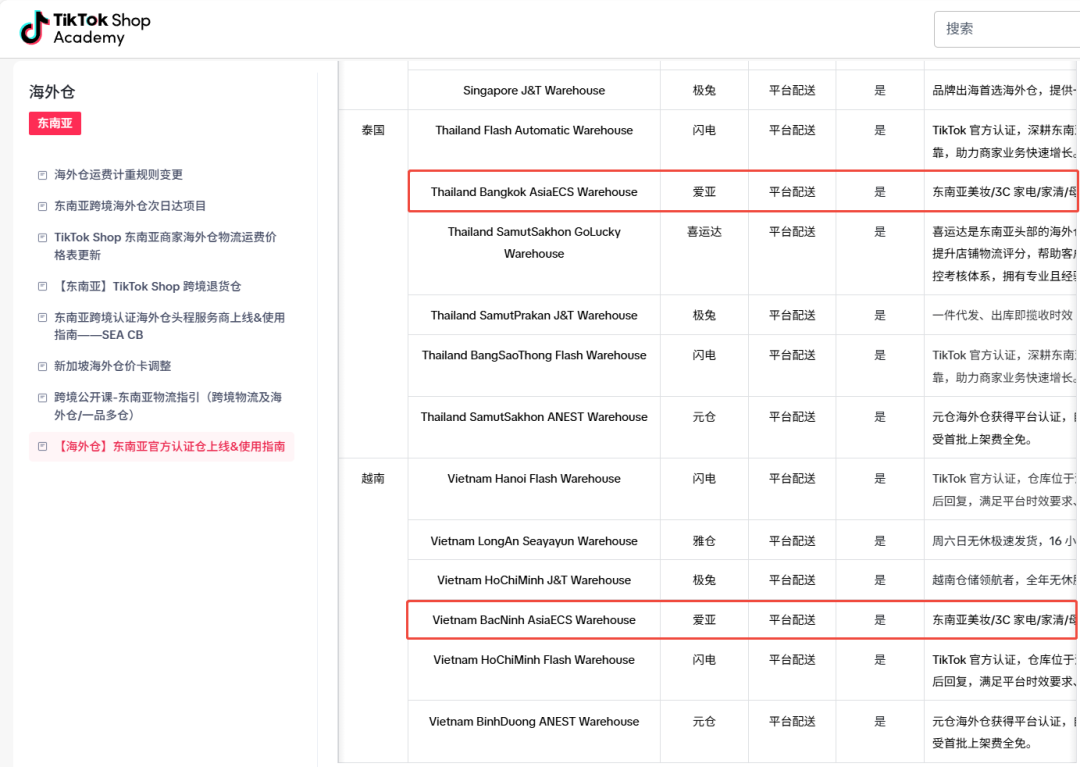Image resolution: width=1080 pixels, height=767 pixels.
Task: Click 平台配送 in BacNinh AsiaECS row
Action: 792,620
